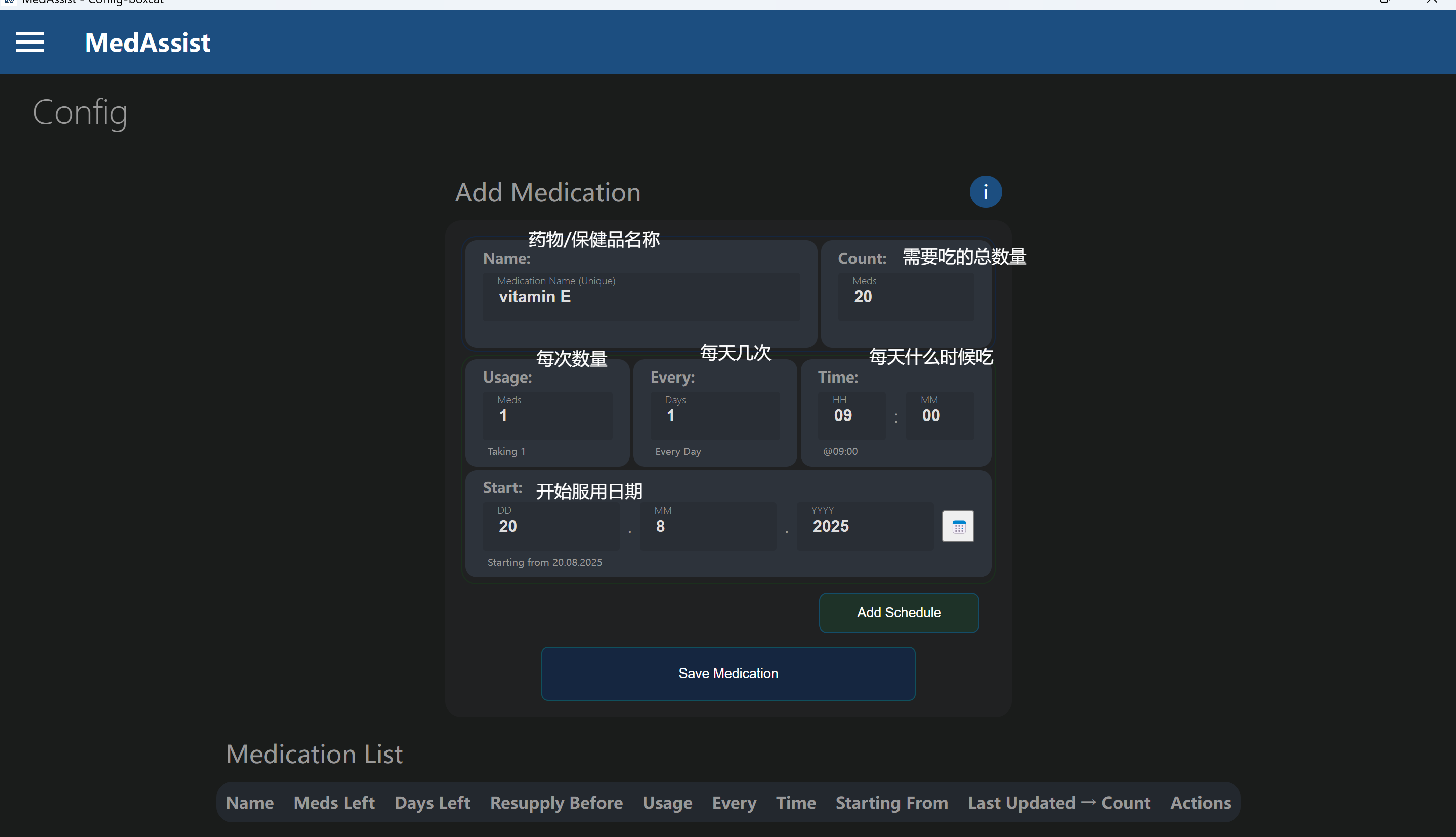Click the Start YYYY year field

click(865, 526)
